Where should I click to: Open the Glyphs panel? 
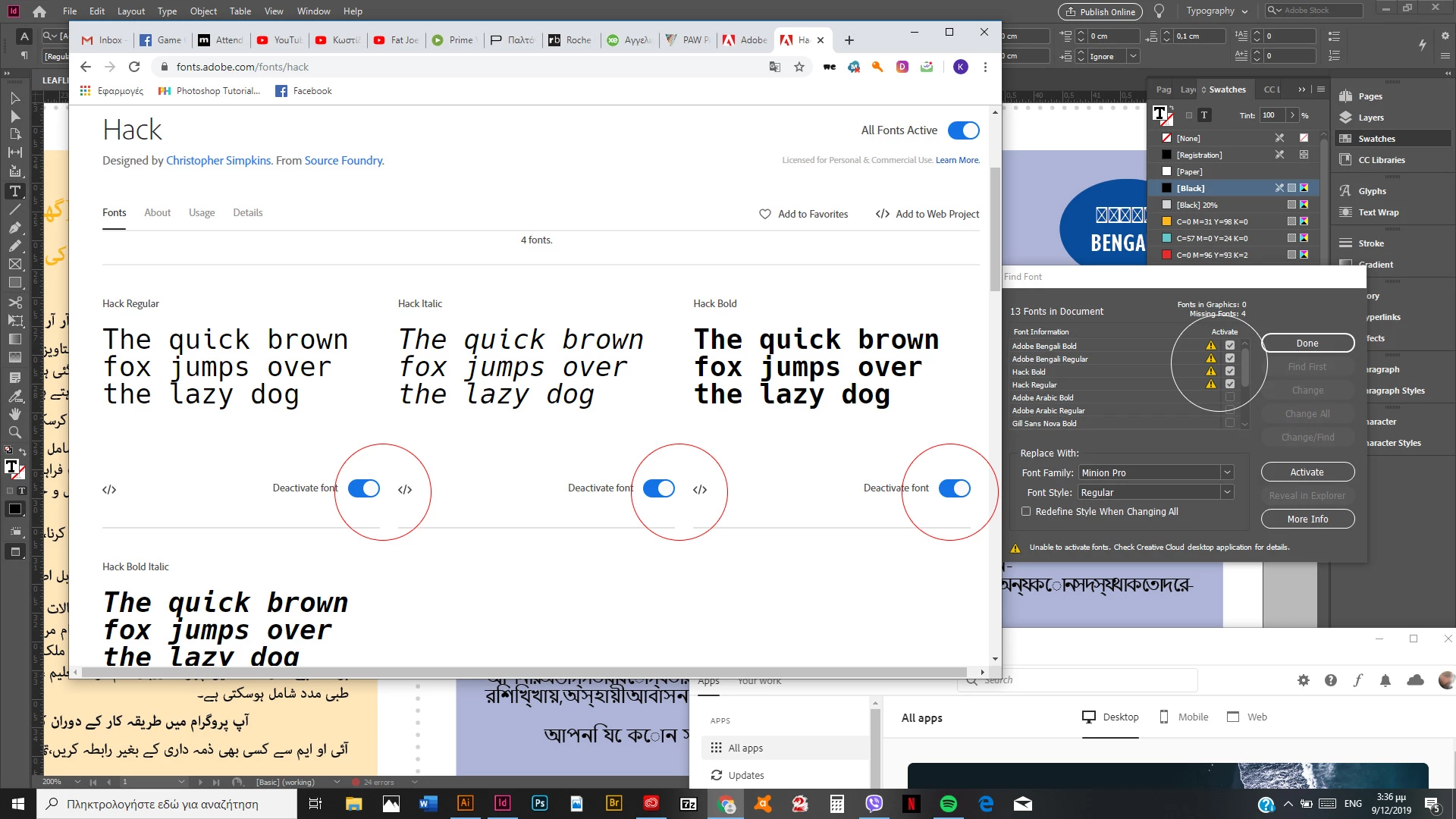[x=1371, y=191]
